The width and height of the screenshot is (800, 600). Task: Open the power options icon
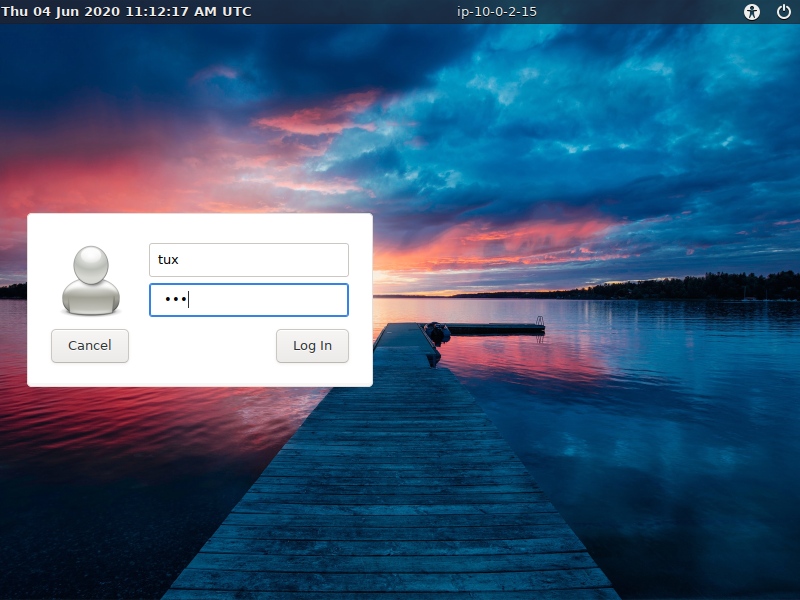pos(784,12)
